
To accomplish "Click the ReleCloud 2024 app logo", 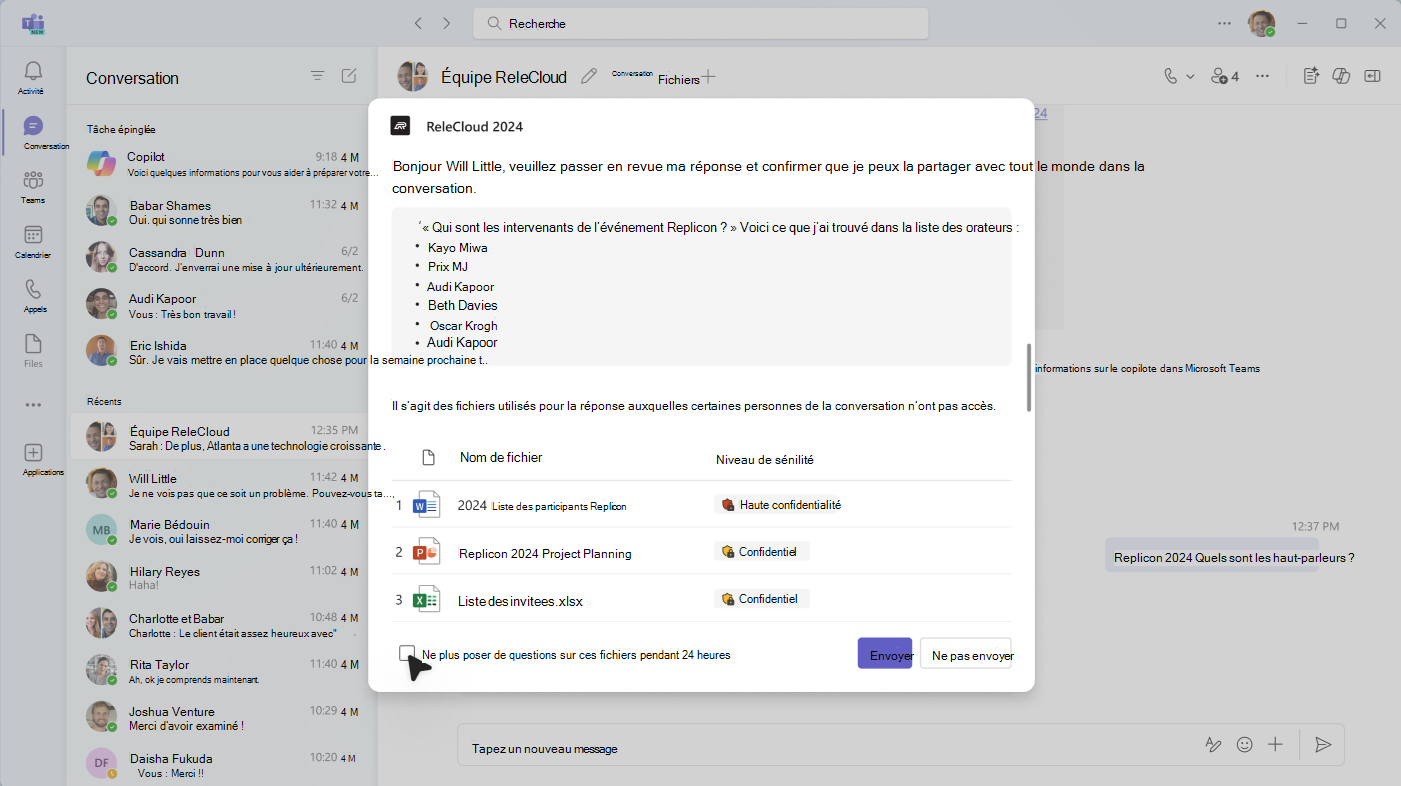I will click(400, 126).
